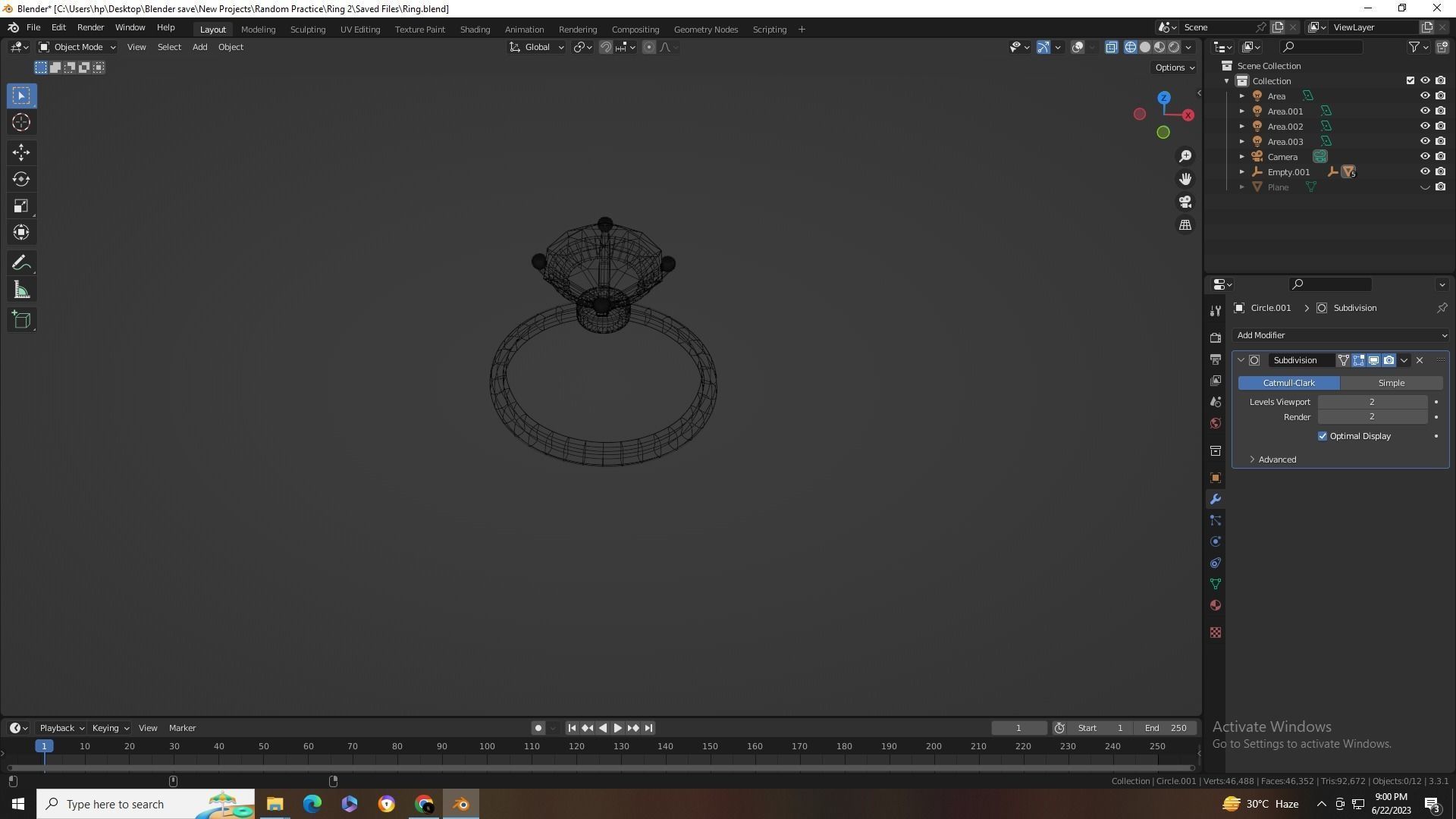Switch to the Sculpting workspace tab

pyautogui.click(x=308, y=29)
